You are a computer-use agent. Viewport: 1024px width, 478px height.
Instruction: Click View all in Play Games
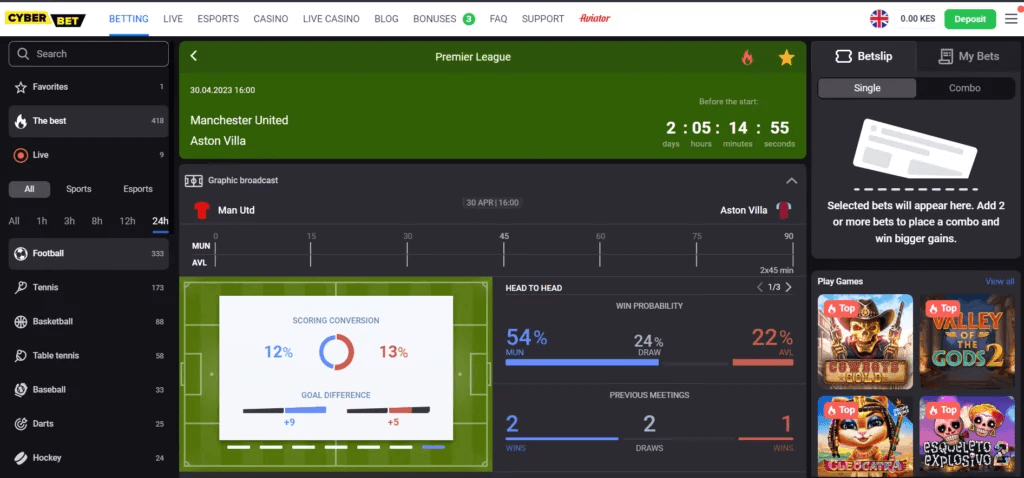999,281
